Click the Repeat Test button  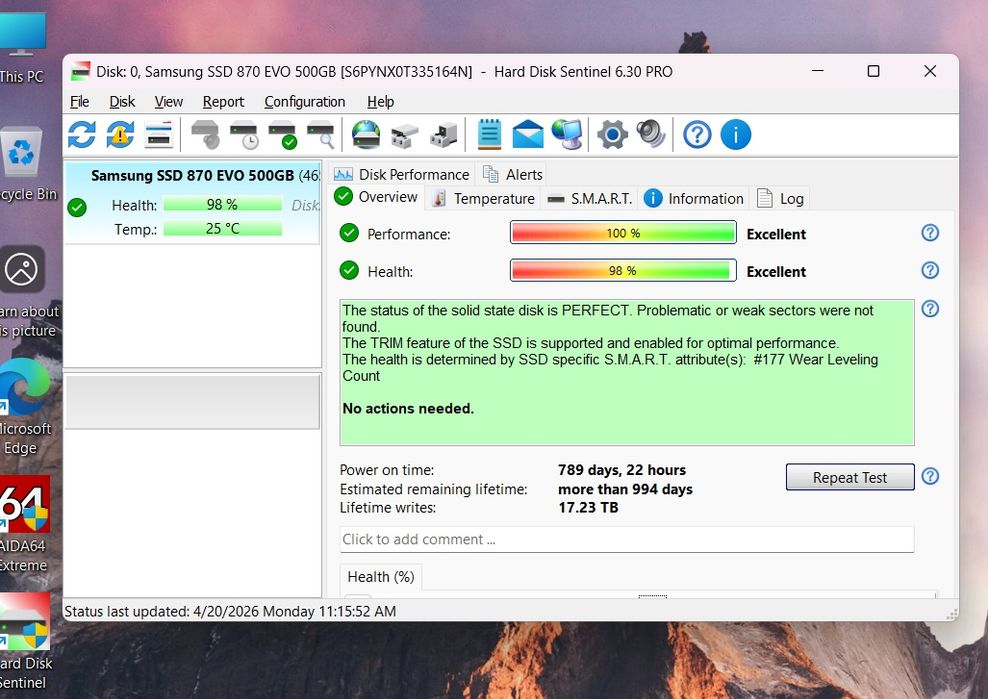[849, 477]
